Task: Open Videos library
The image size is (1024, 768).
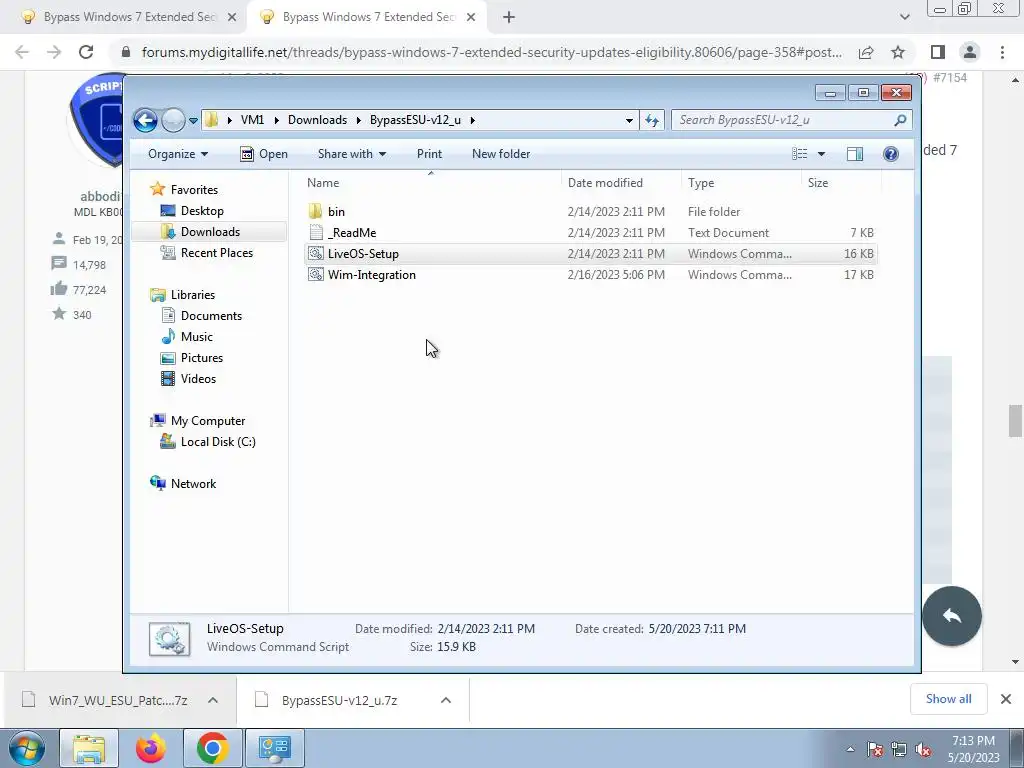Action: coord(188,379)
